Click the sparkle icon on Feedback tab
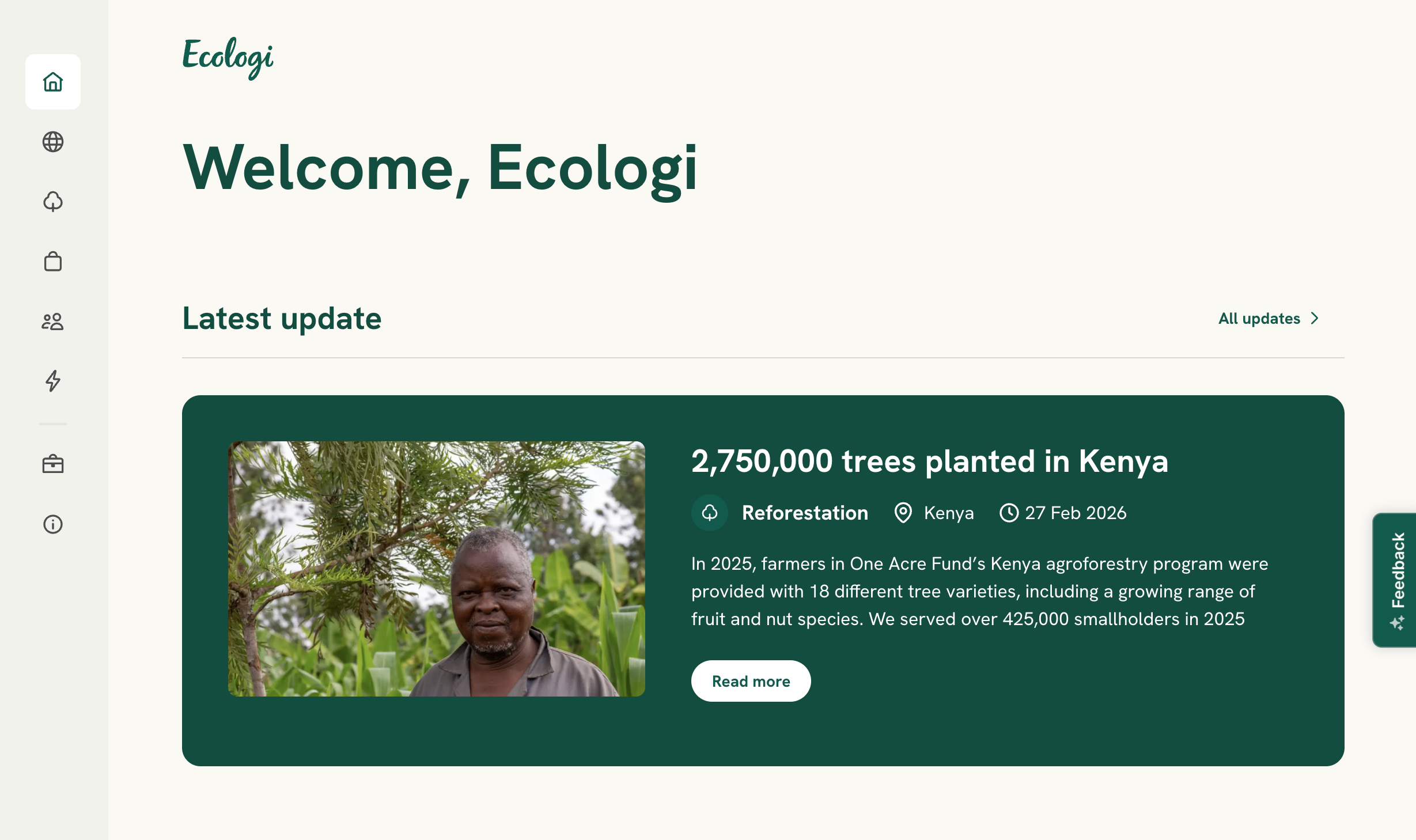Screen dimensions: 1416x840 coord(1398,623)
